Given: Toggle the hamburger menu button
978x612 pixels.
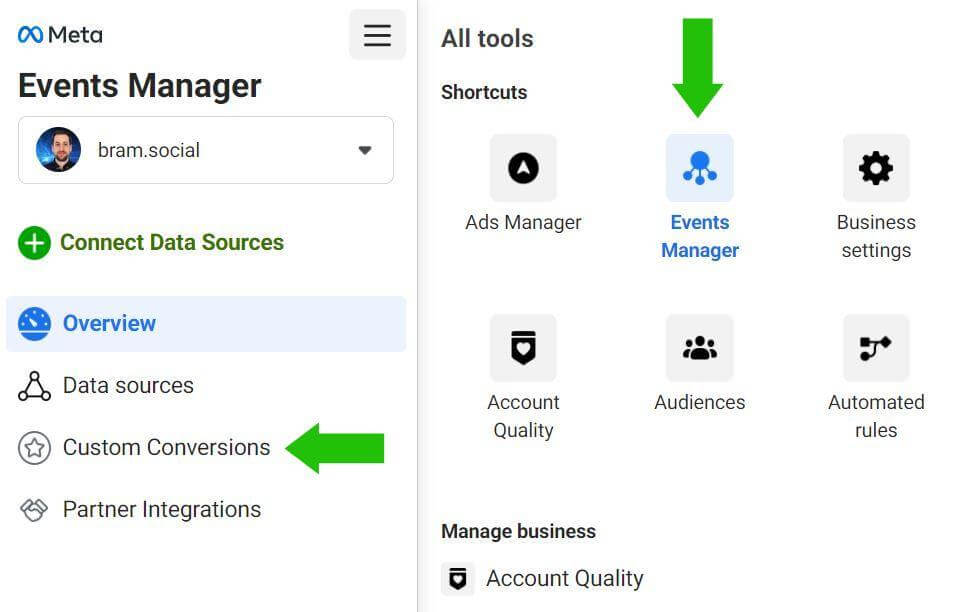Looking at the screenshot, I should 377,35.
